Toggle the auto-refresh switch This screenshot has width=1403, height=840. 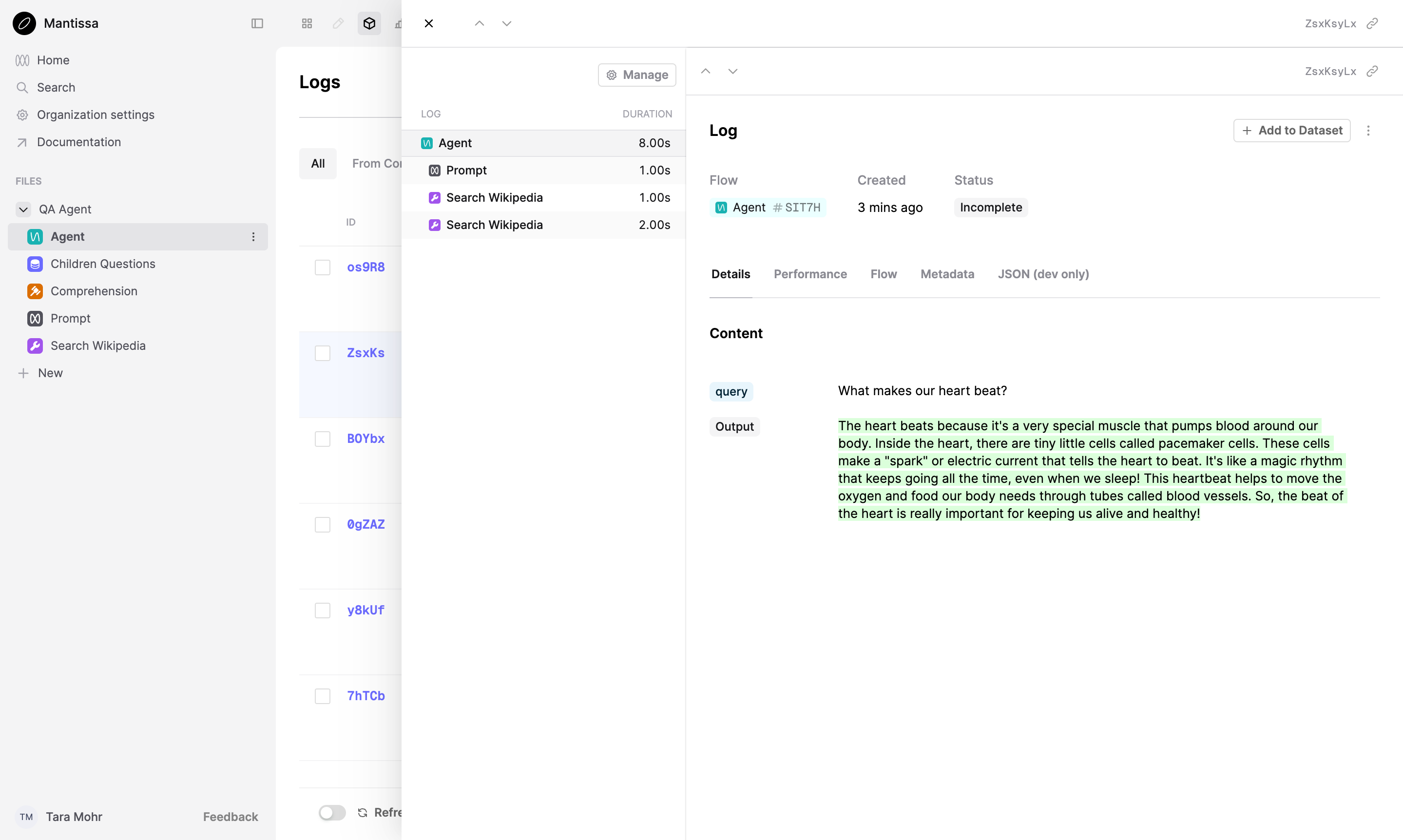pos(332,812)
